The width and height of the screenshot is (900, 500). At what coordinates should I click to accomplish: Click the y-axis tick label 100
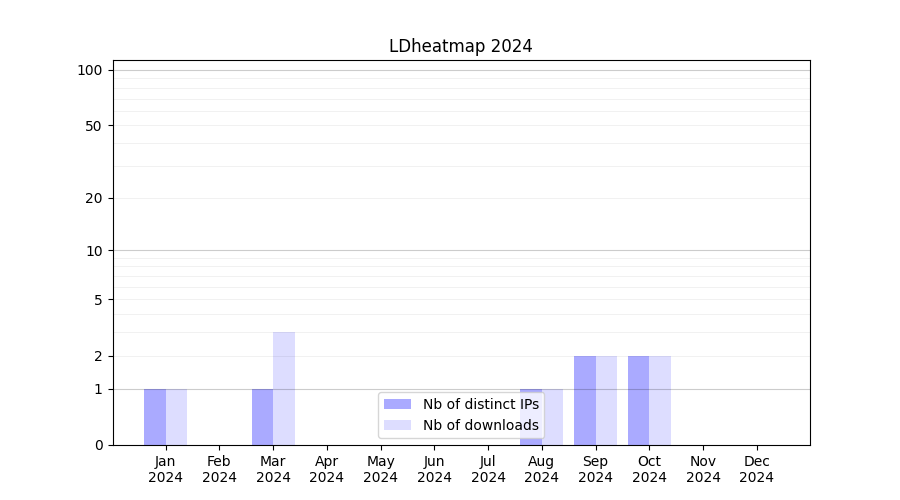(x=90, y=70)
